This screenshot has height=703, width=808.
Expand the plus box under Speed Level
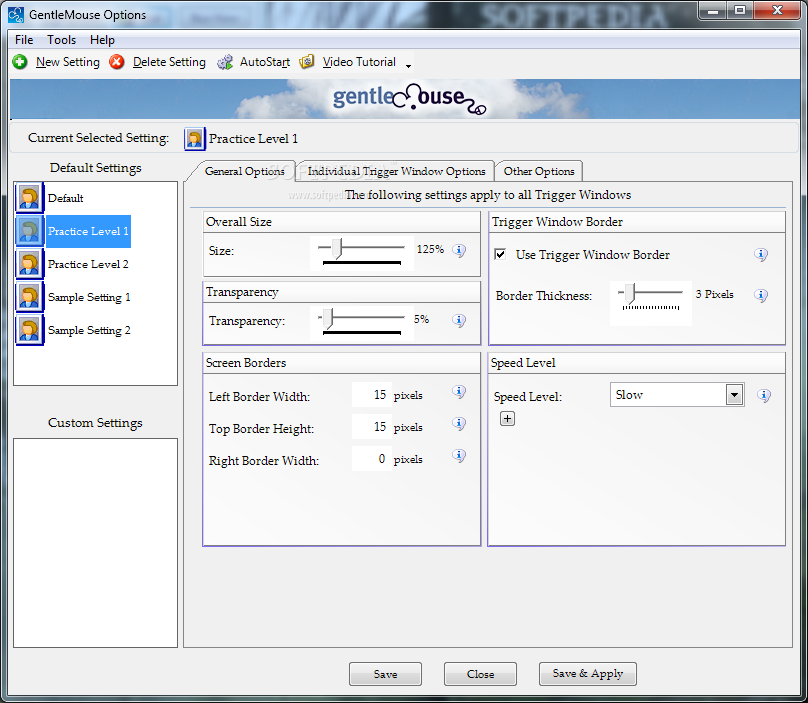[507, 419]
